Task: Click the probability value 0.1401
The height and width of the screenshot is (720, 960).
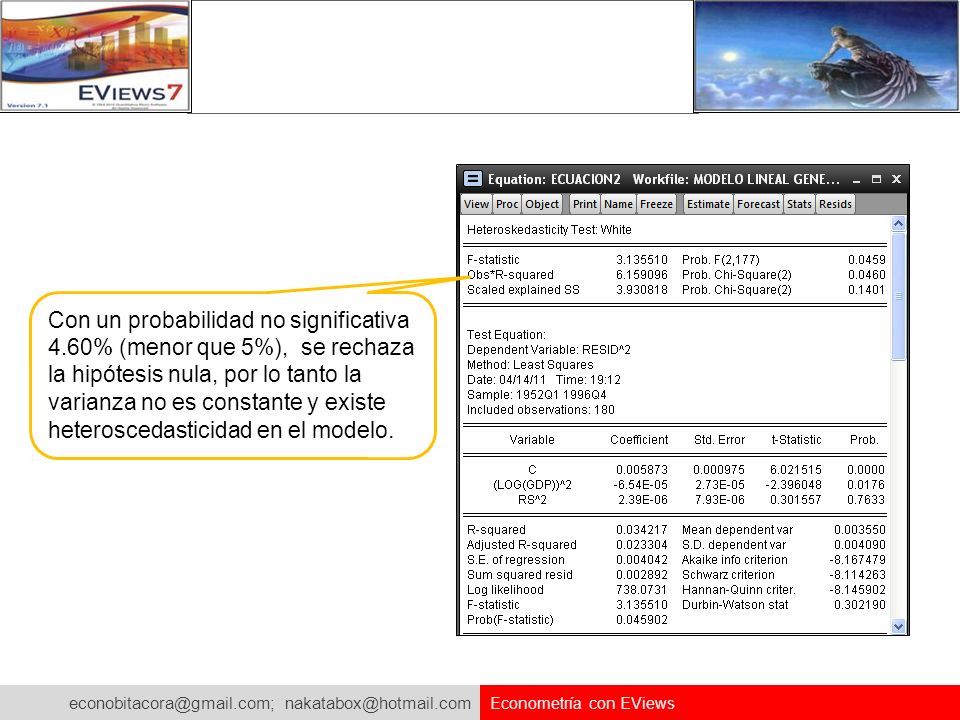Action: tap(866, 290)
